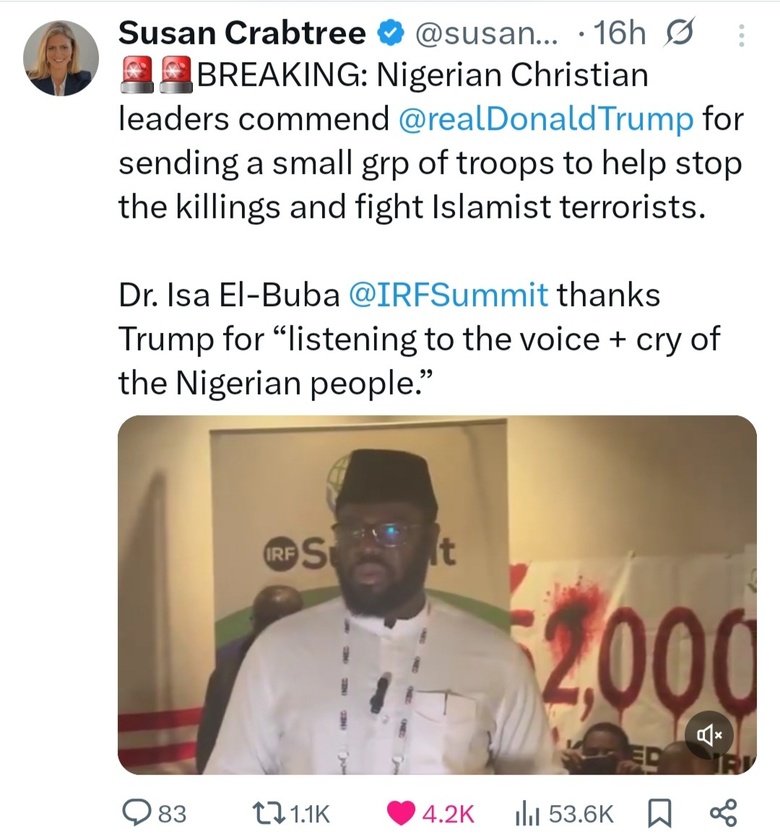Open the tweet via the 16h timestamp
Screen dimensions: 780x839
click(619, 34)
